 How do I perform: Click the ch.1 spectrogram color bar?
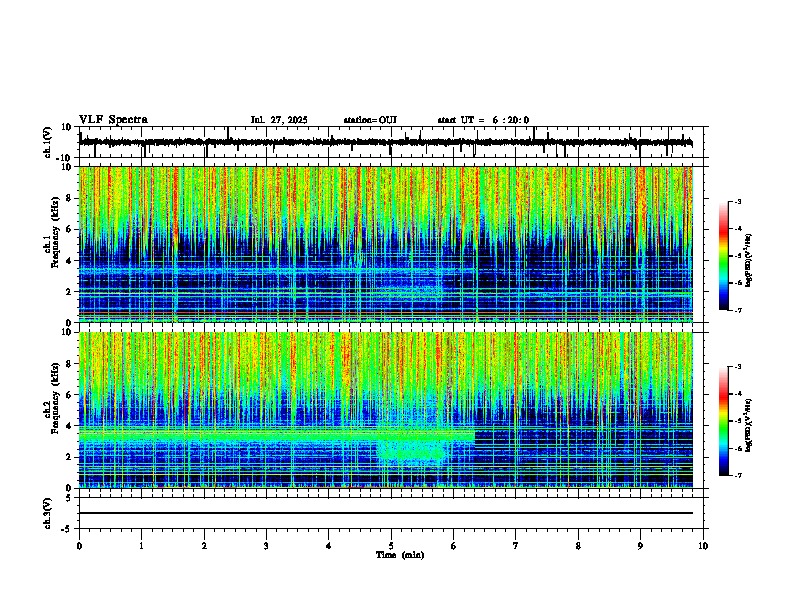coord(723,256)
